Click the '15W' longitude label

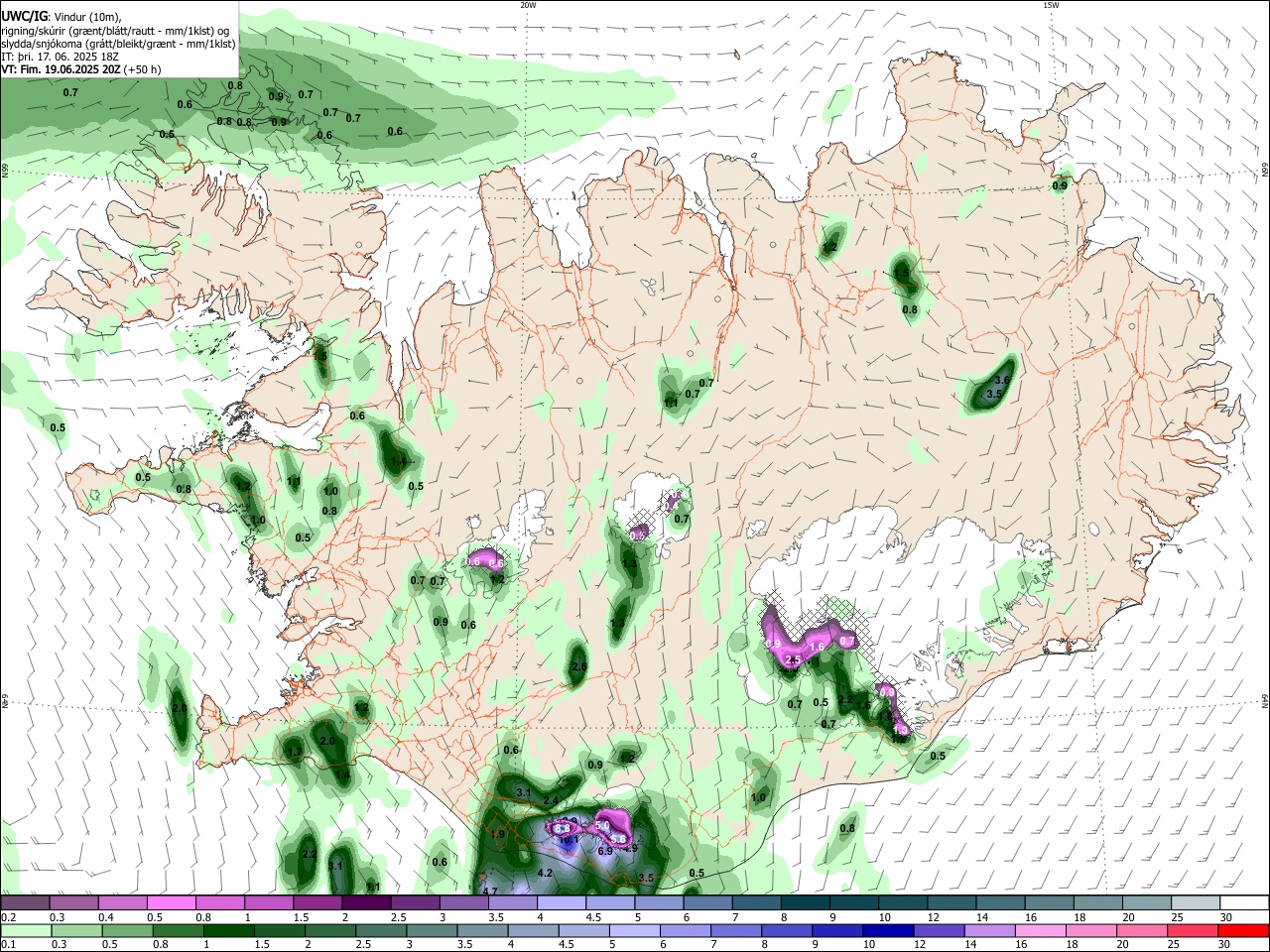pos(1051,5)
